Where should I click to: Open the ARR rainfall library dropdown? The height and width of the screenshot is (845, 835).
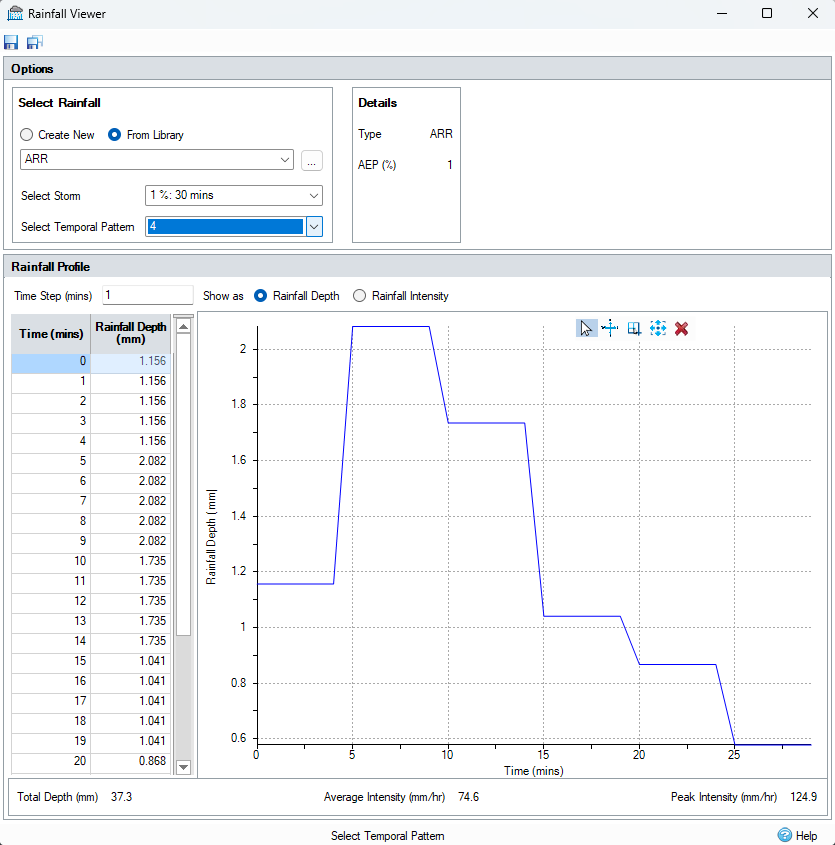[286, 160]
